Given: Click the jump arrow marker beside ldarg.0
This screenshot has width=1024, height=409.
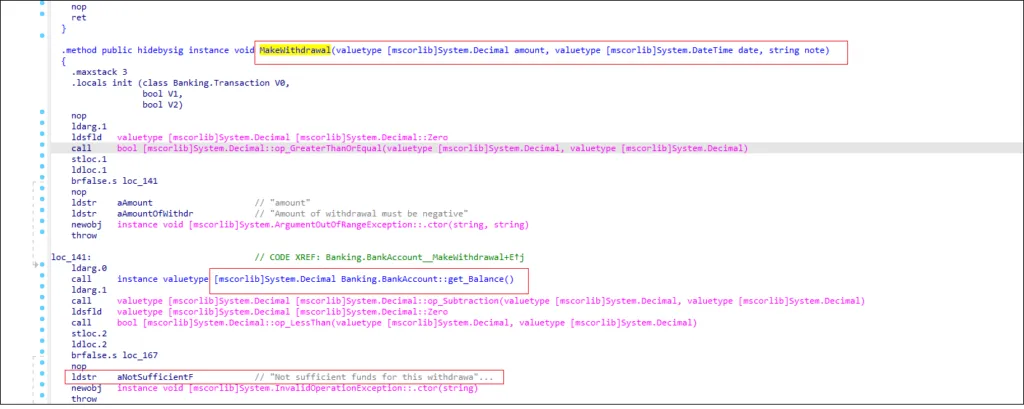Looking at the screenshot, I should tap(35, 265).
